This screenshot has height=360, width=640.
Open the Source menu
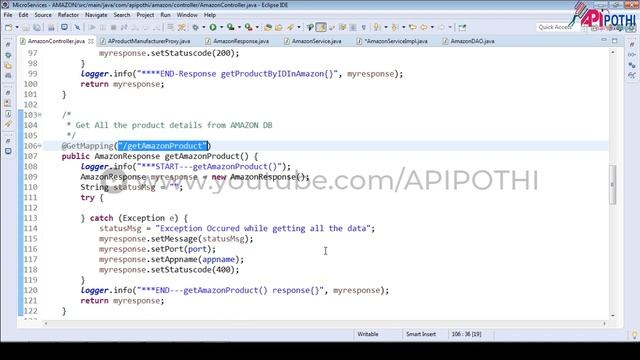click(x=43, y=15)
